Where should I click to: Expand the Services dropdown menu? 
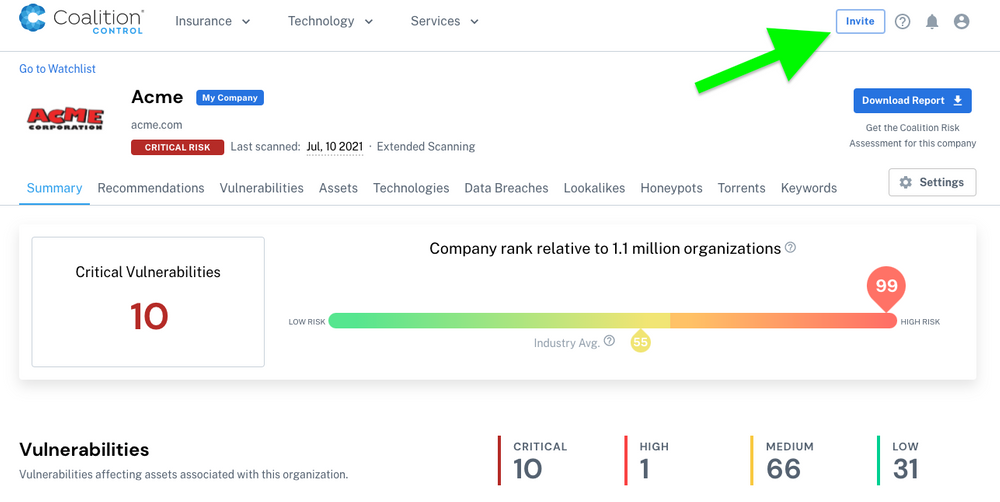click(x=445, y=21)
